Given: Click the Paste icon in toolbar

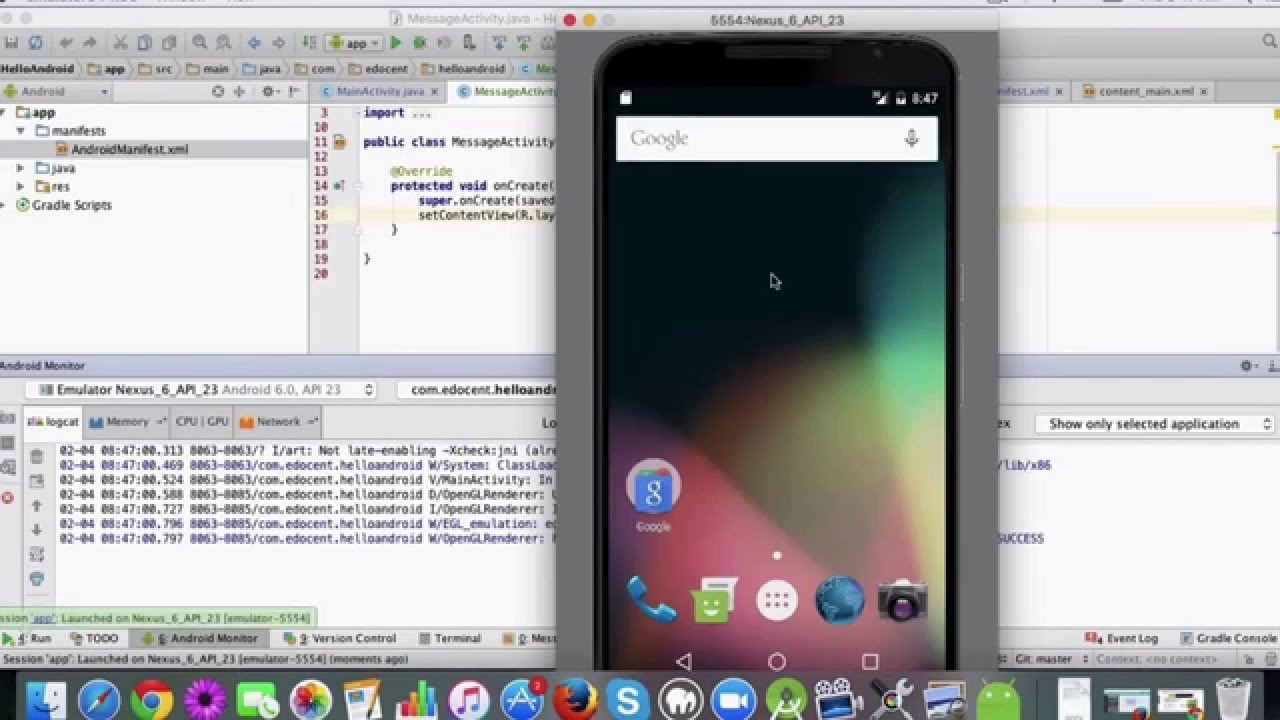Looking at the screenshot, I should pos(167,43).
